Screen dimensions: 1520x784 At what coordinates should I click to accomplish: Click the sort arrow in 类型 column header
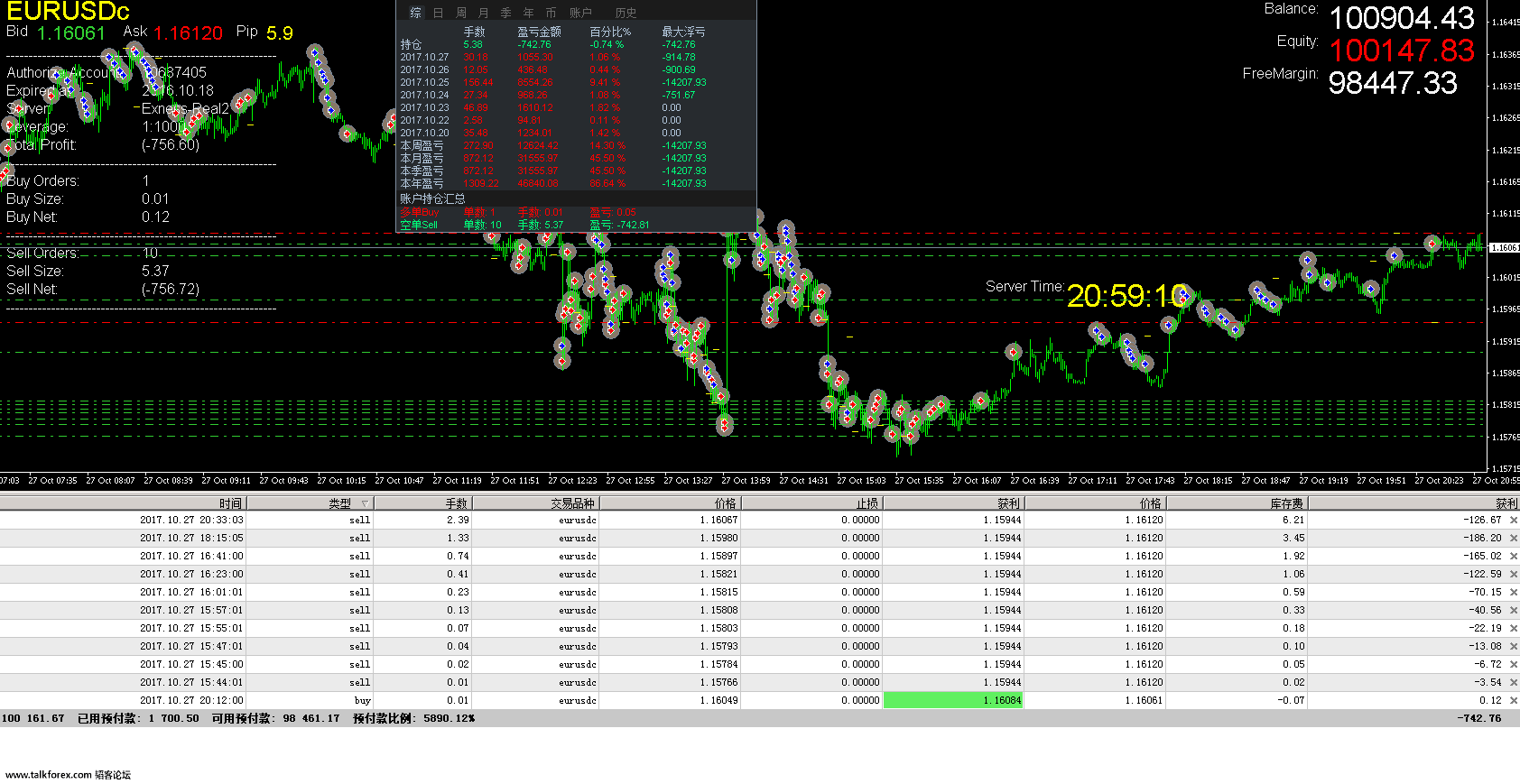(x=365, y=503)
